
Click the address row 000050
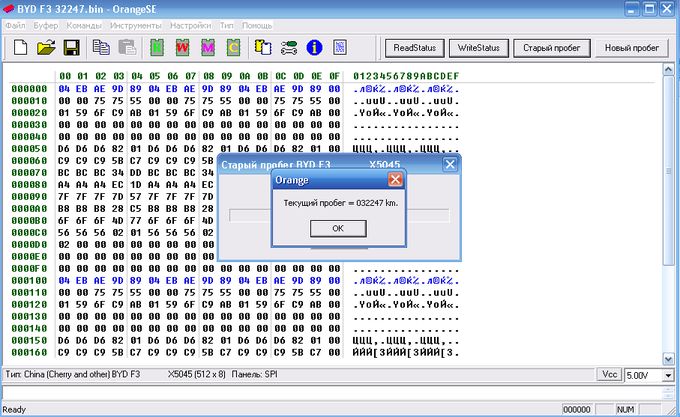(x=29, y=149)
